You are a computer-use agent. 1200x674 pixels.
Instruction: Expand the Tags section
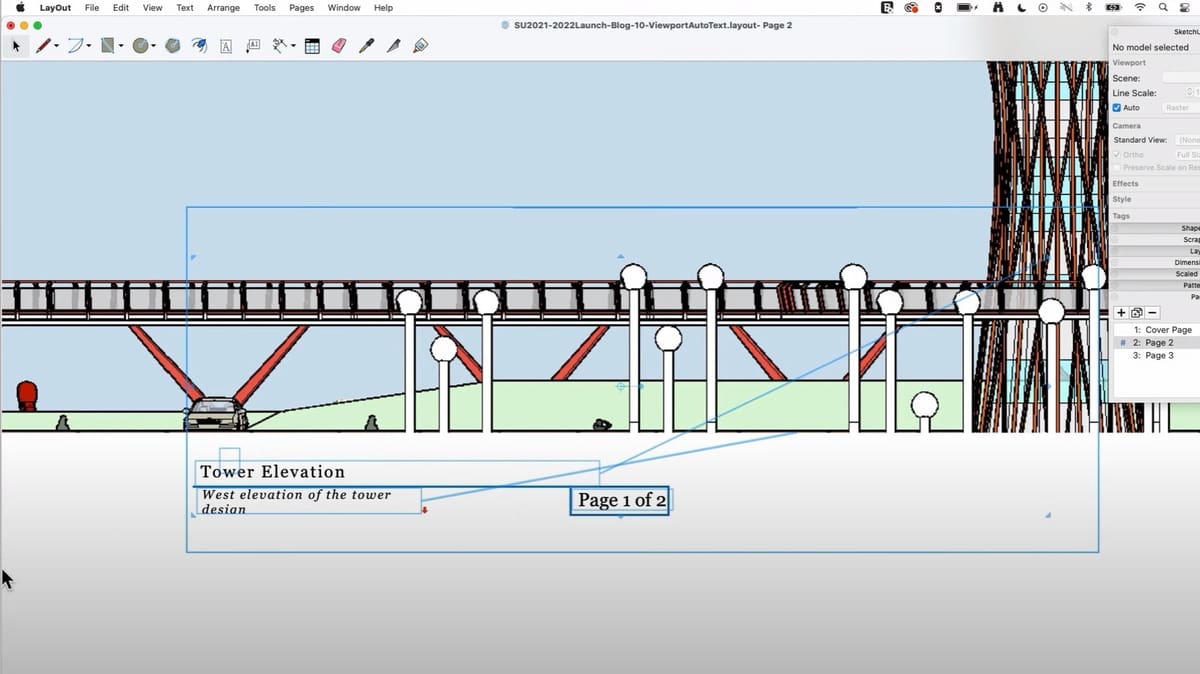tap(1121, 215)
